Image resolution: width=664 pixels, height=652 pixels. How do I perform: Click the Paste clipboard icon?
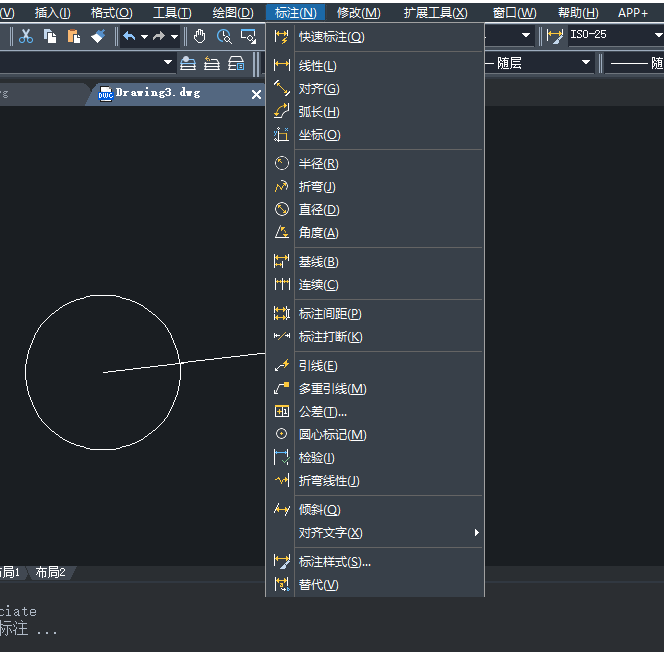(x=73, y=37)
